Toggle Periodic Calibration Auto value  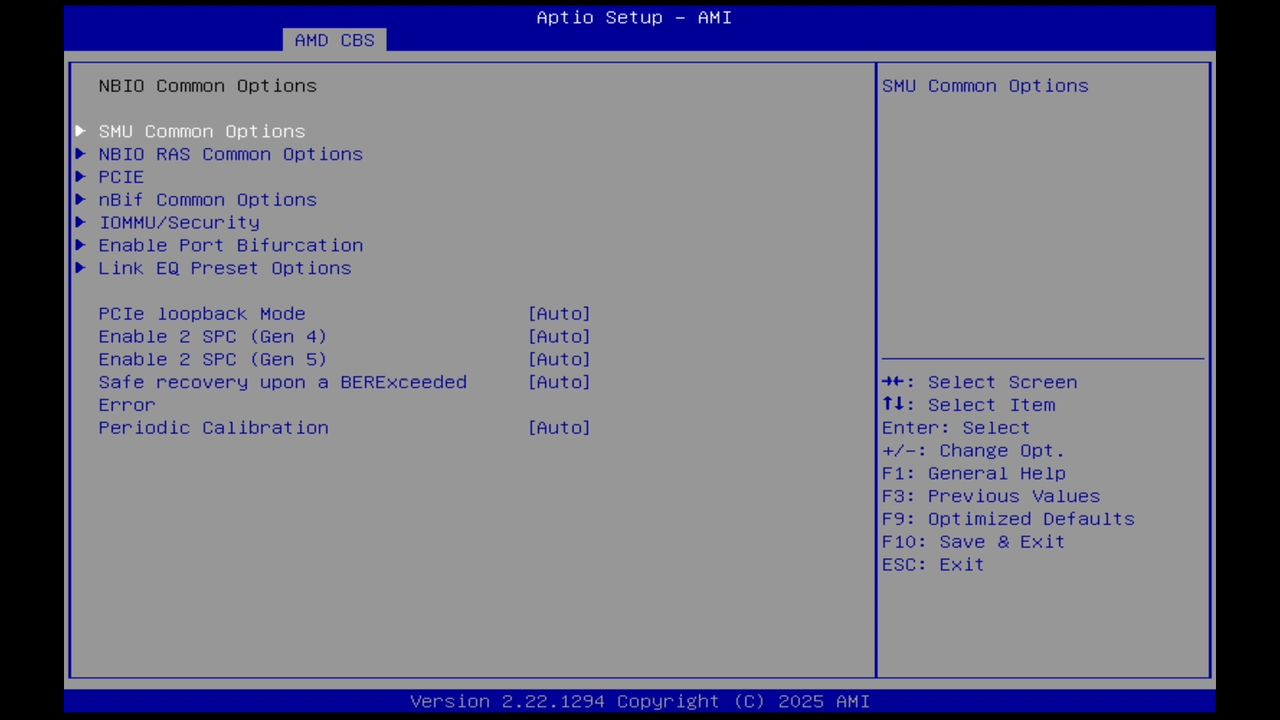pos(559,428)
